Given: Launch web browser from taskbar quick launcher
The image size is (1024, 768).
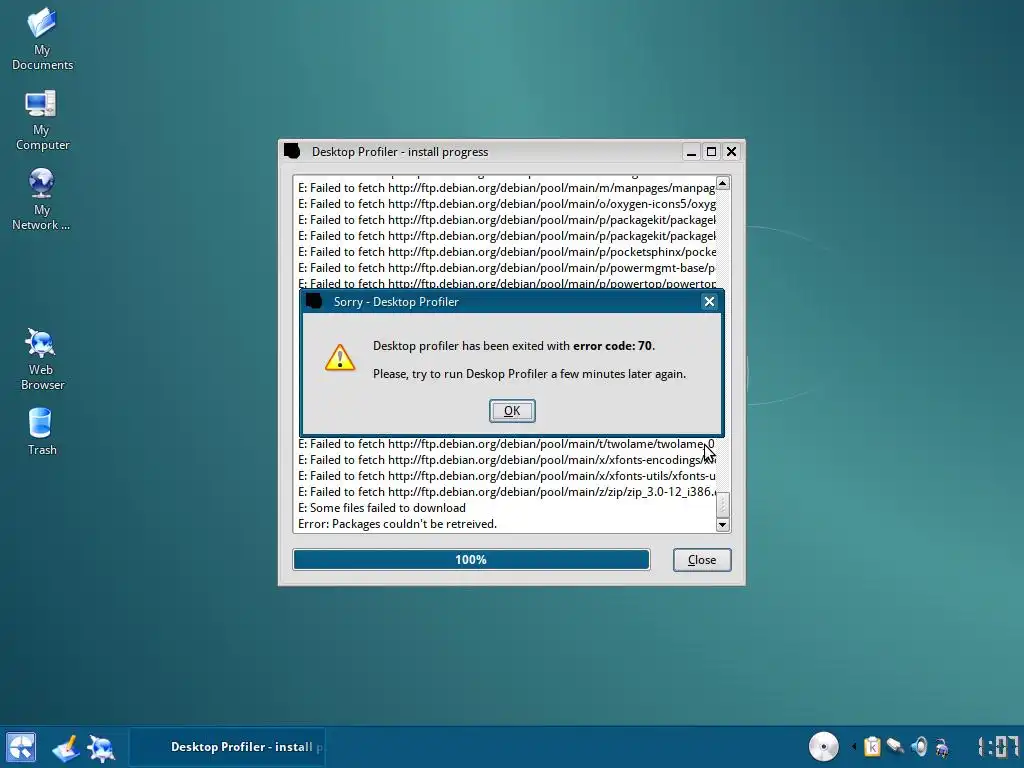Looking at the screenshot, I should click(x=101, y=748).
